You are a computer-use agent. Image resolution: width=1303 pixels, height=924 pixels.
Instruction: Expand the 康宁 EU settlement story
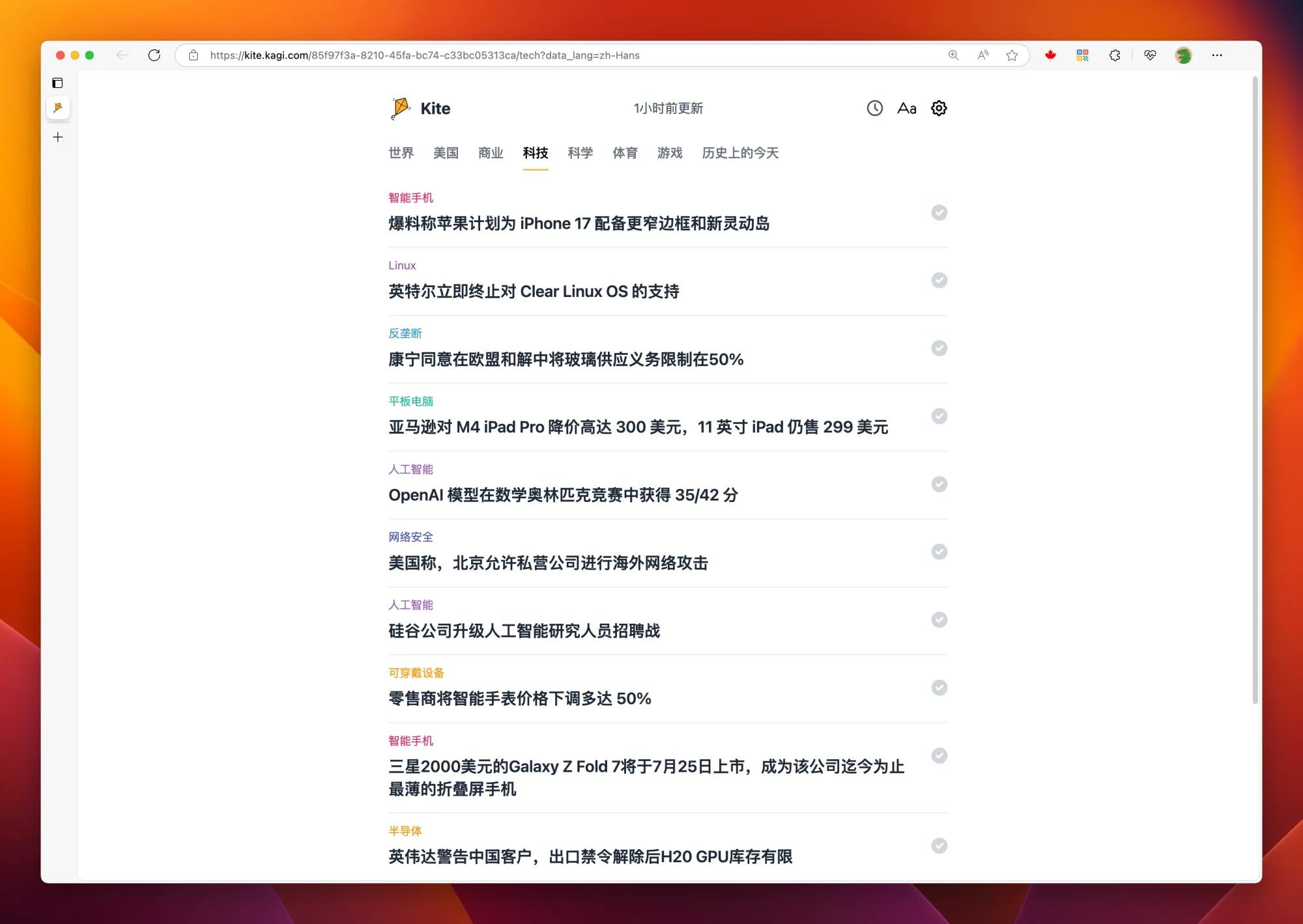pos(566,359)
